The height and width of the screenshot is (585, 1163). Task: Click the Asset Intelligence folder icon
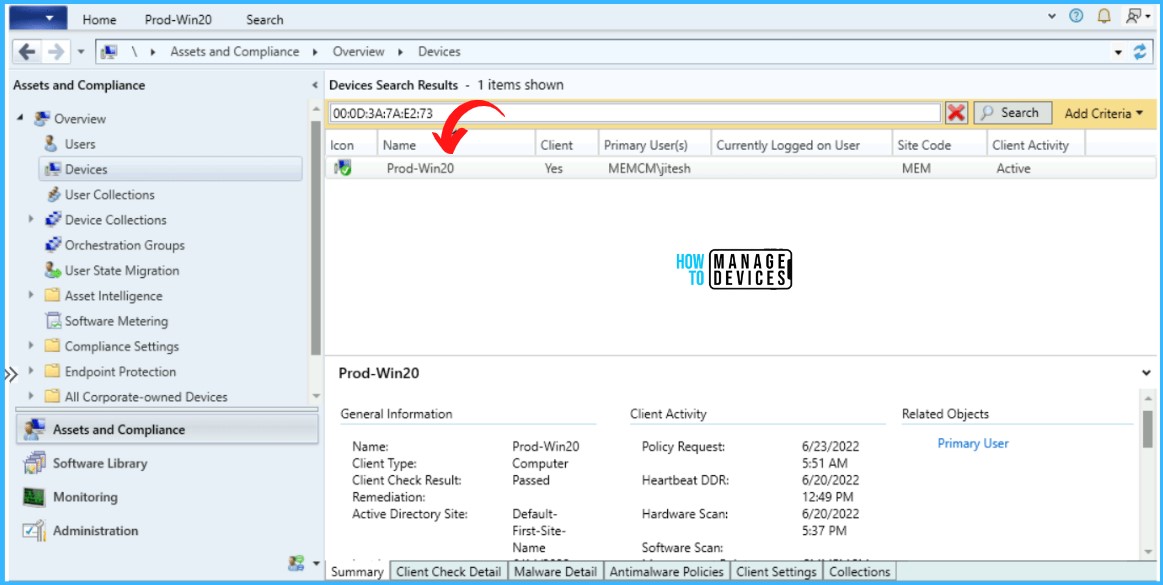coord(52,295)
